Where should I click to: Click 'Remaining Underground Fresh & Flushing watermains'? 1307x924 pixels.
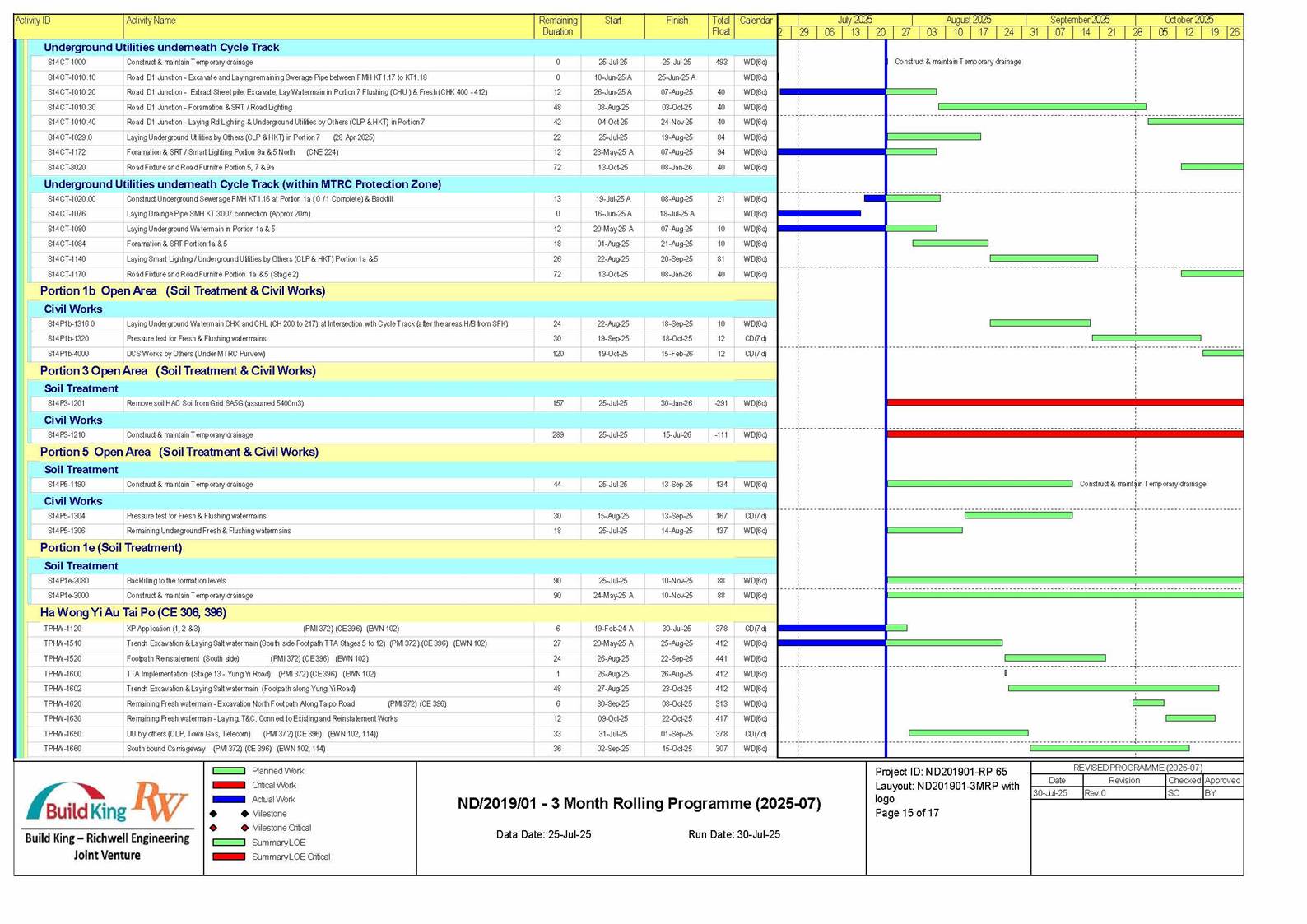click(208, 532)
